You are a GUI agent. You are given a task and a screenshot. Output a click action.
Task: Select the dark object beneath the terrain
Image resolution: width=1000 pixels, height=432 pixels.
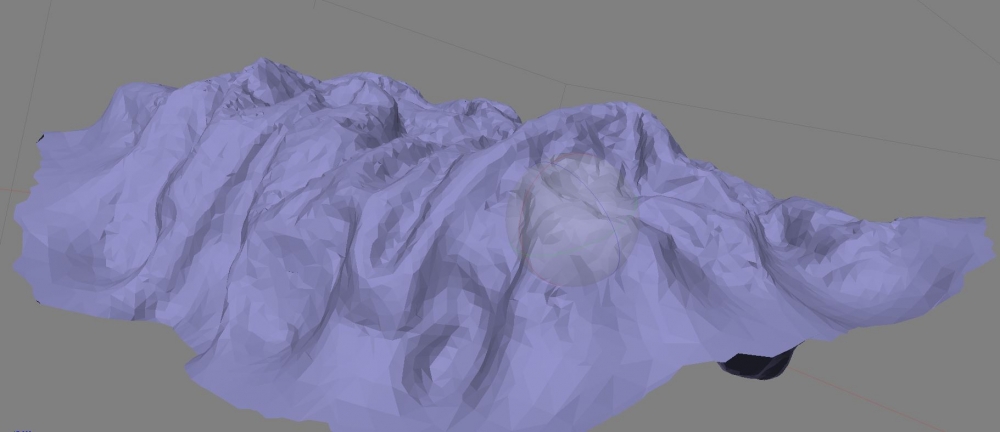tap(758, 363)
